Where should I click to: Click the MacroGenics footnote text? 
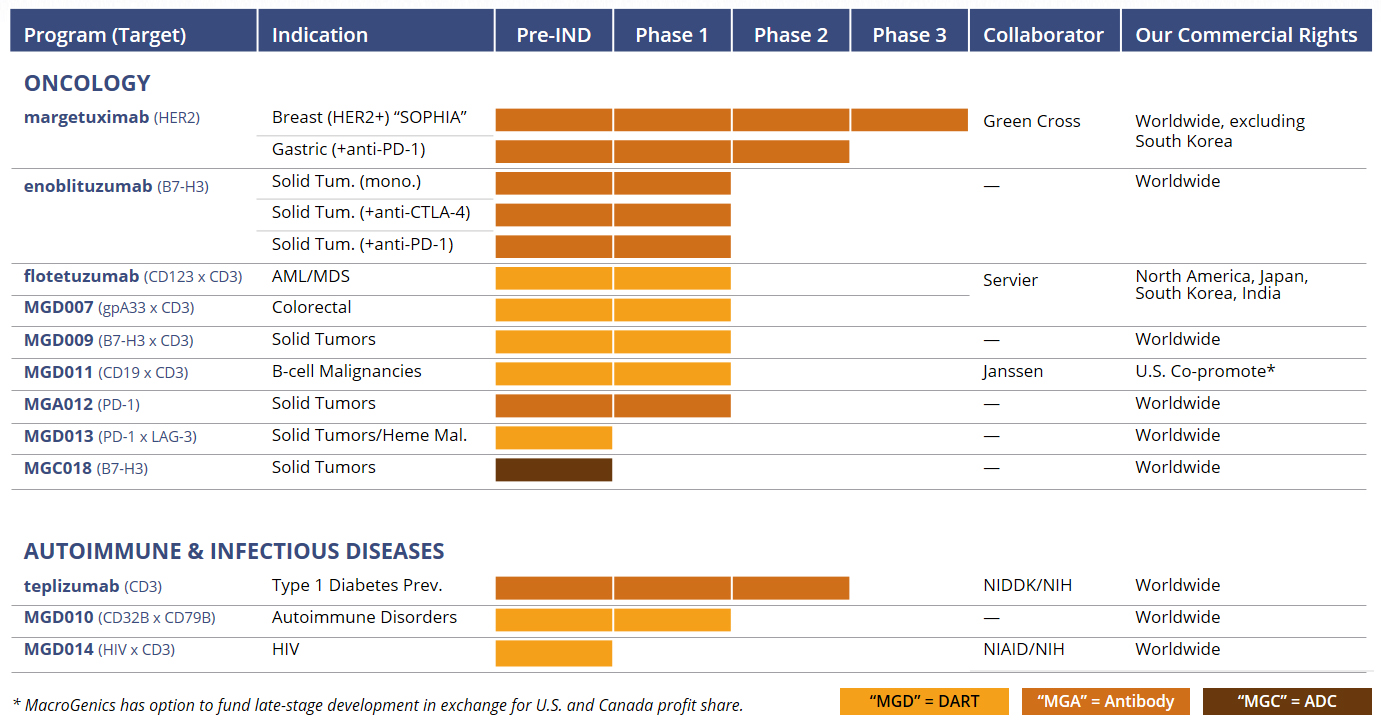click(x=378, y=705)
